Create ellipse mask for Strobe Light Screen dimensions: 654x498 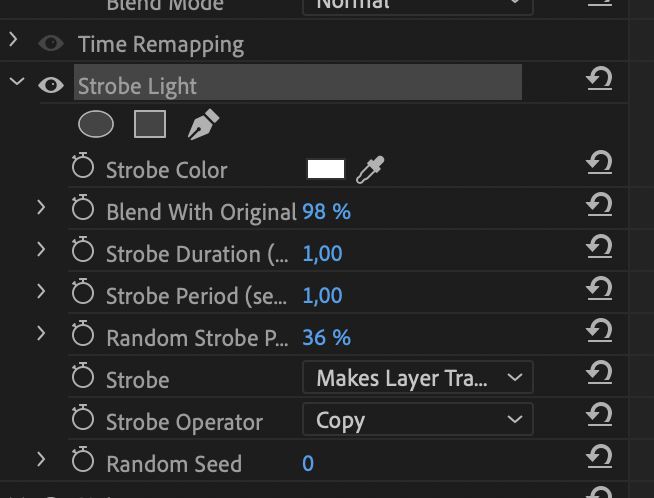(x=96, y=124)
